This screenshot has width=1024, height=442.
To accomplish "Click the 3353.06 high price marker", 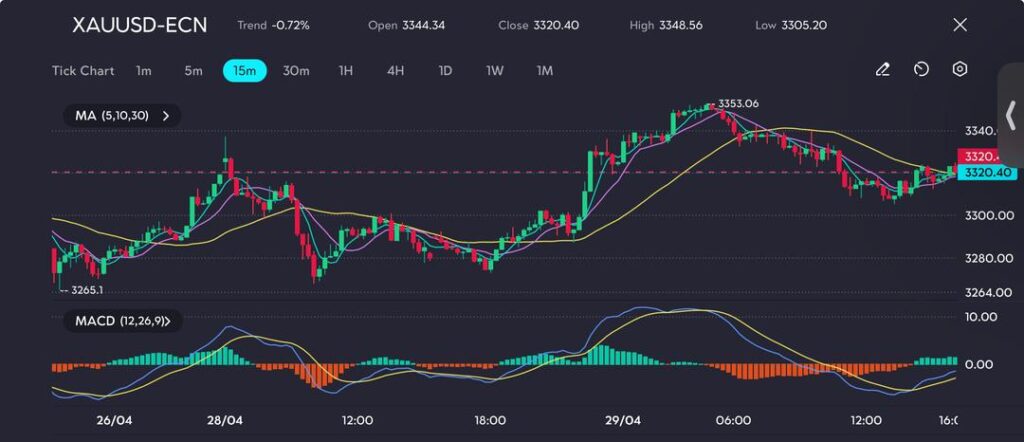I will click(x=738, y=104).
